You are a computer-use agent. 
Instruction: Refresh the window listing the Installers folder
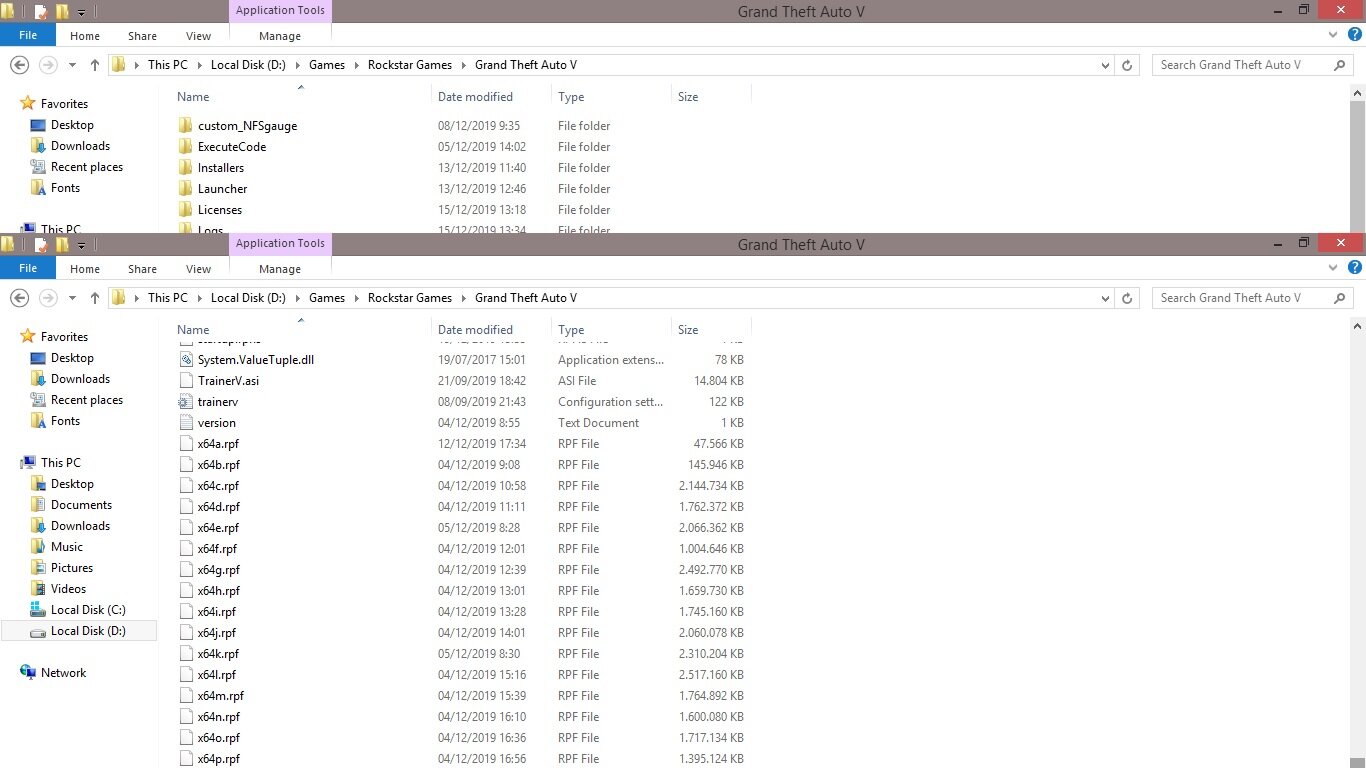[x=1127, y=65]
